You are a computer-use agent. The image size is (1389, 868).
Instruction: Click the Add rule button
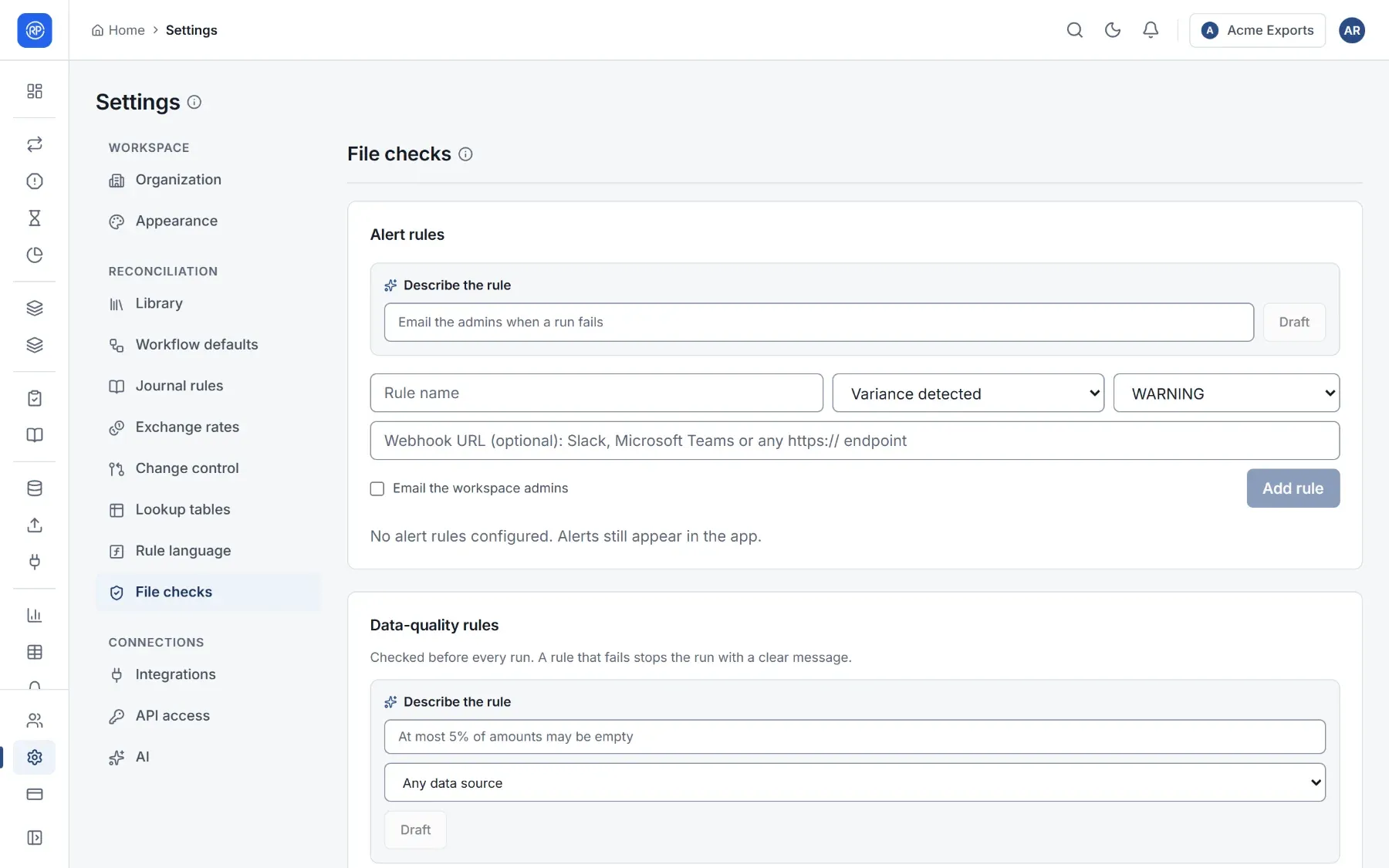coord(1293,488)
